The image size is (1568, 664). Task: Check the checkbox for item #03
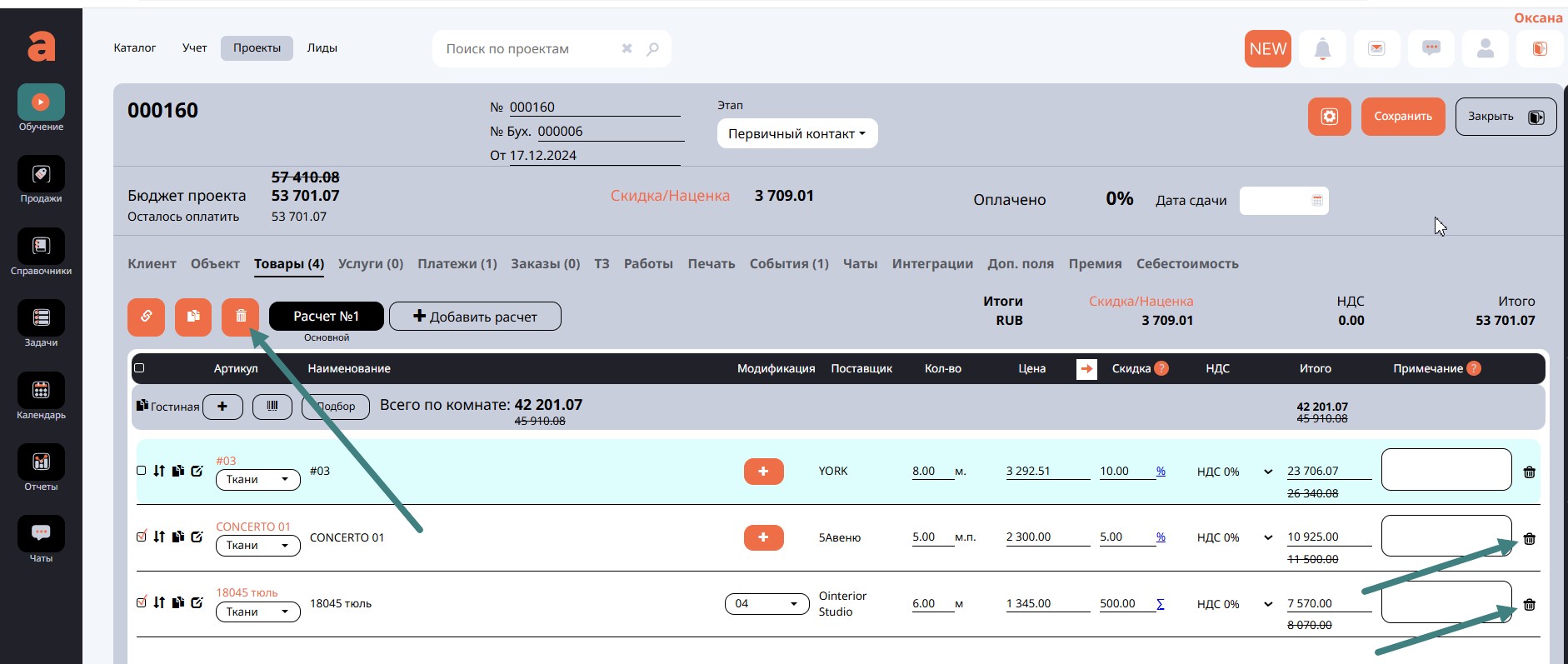pos(141,471)
